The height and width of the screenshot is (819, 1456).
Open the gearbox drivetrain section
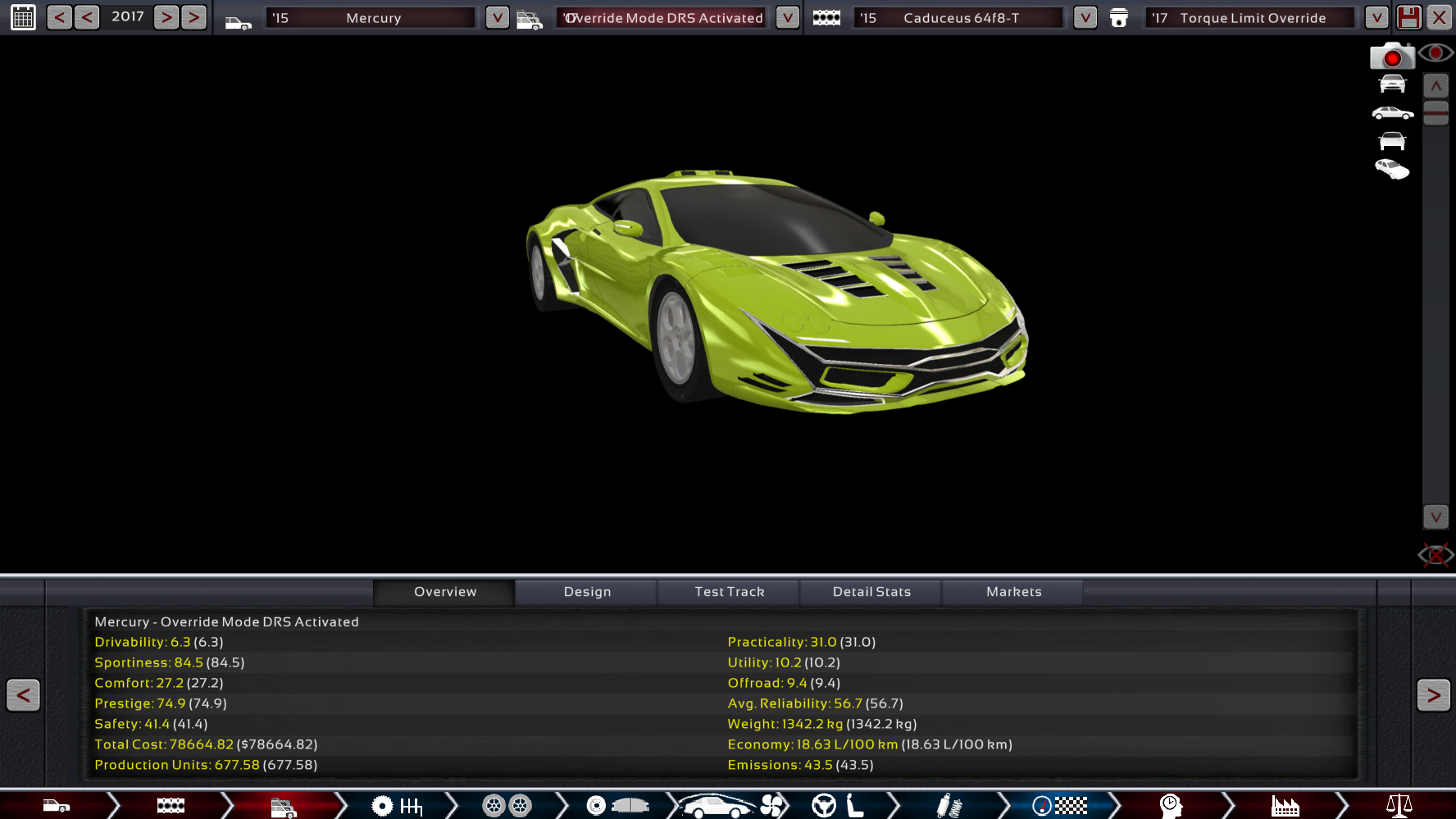(397, 806)
